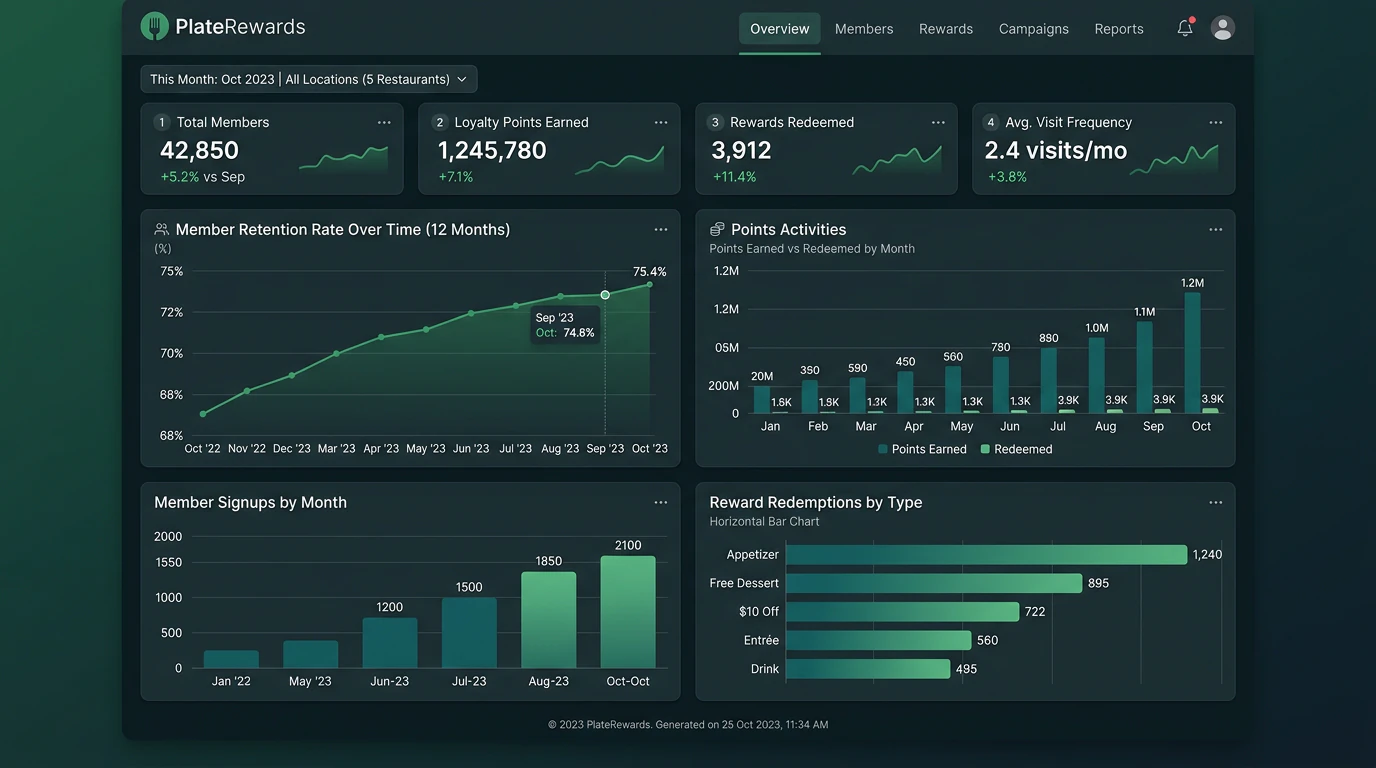Click the $10 Off redemption bar
This screenshot has width=1376, height=768.
903,611
